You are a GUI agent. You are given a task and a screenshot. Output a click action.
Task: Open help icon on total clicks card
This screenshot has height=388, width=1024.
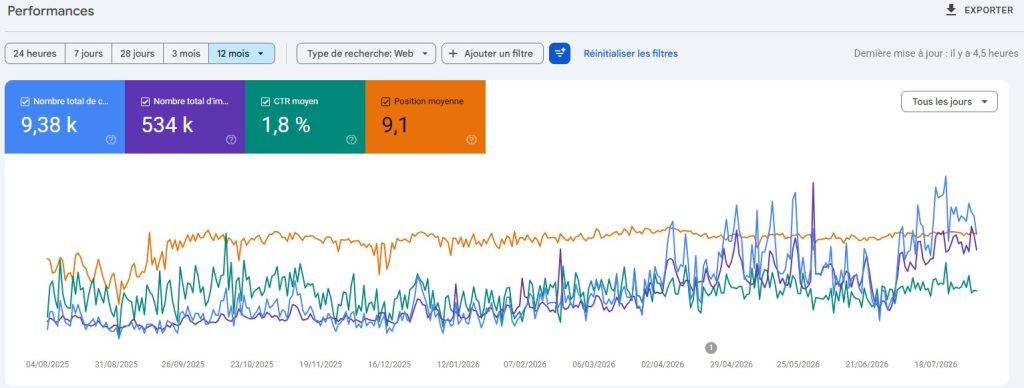111,139
